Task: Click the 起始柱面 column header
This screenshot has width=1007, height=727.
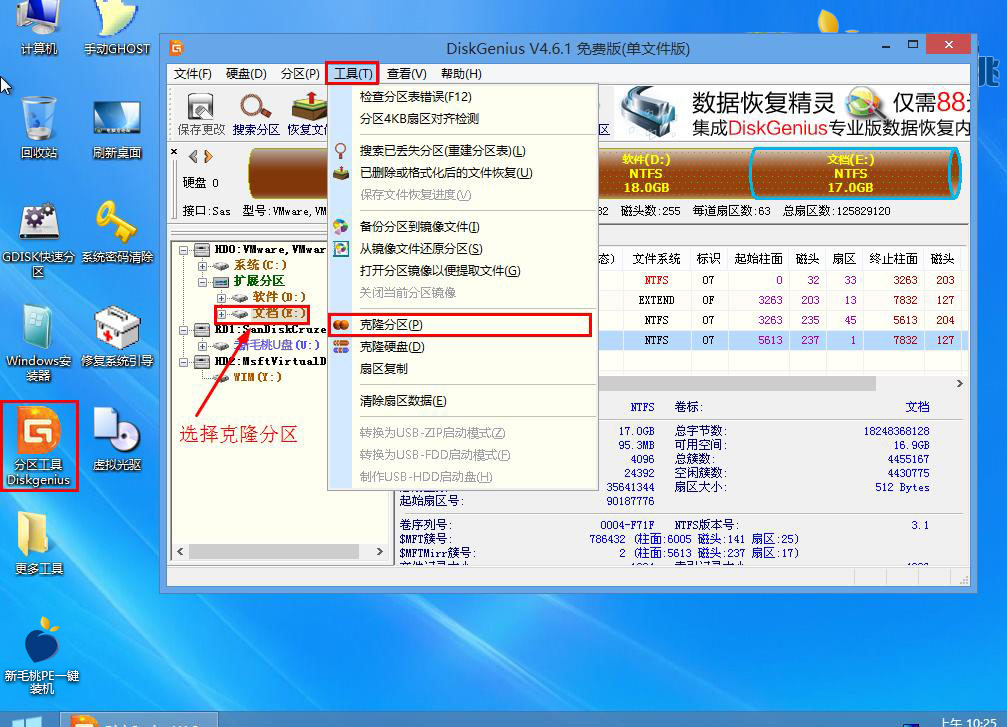Action: (758, 259)
